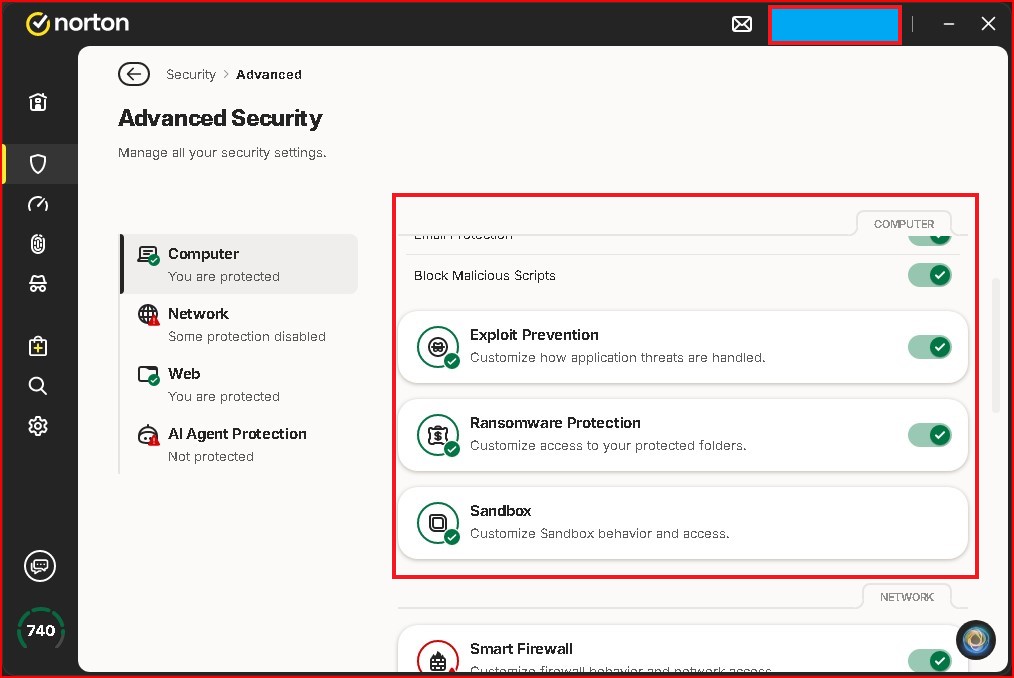
Task: Open Smart Firewall settings card
Action: 682,650
